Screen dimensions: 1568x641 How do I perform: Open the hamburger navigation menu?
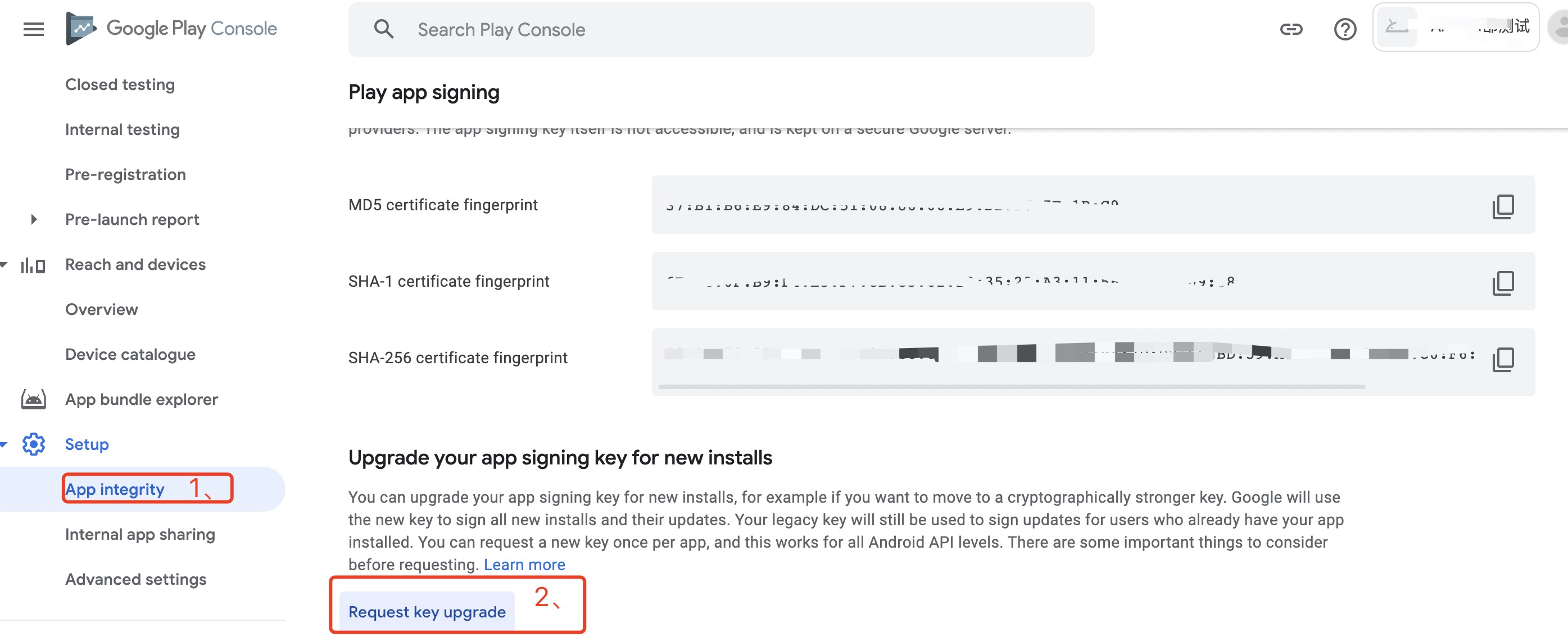pos(34,29)
